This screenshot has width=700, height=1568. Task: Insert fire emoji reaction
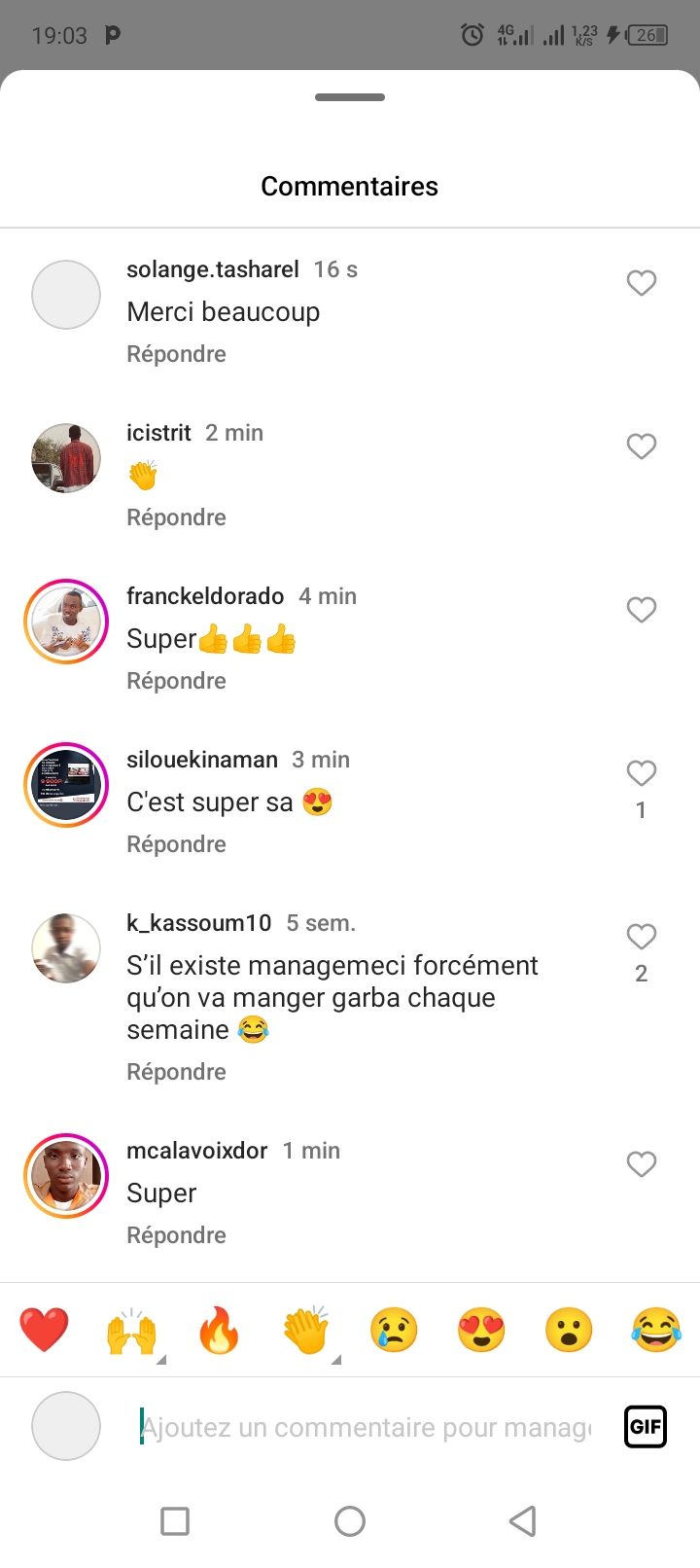pyautogui.click(x=219, y=1330)
